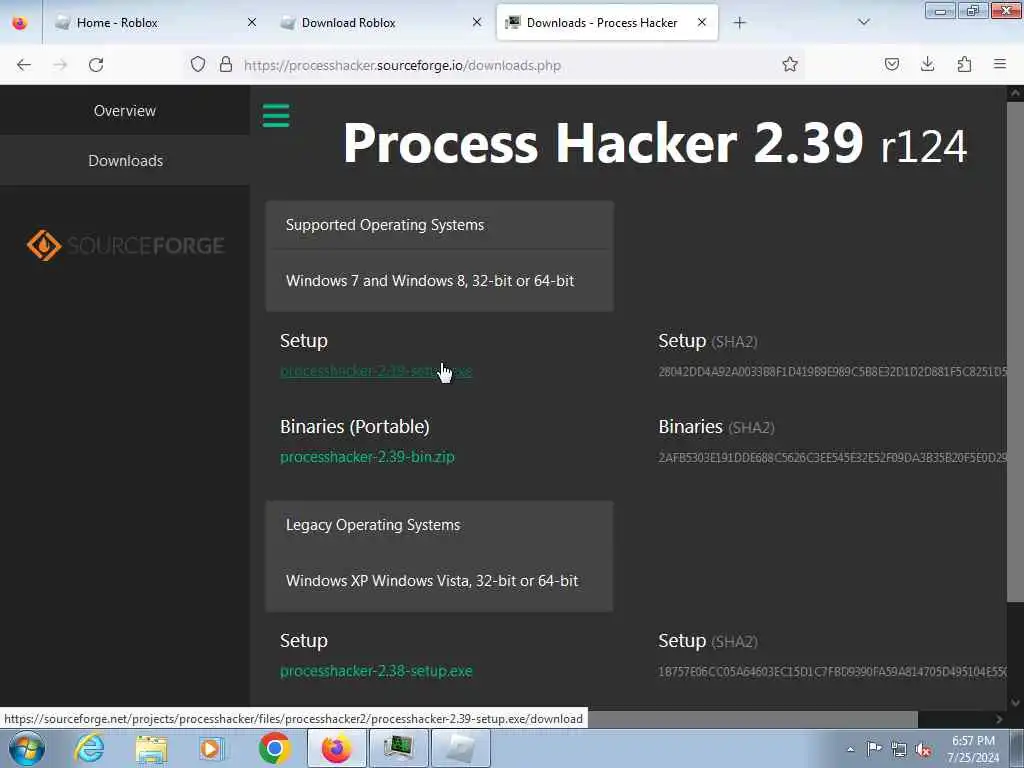Screen dimensions: 1024x768
Task: Click the Firefox back arrow
Action: [24, 65]
